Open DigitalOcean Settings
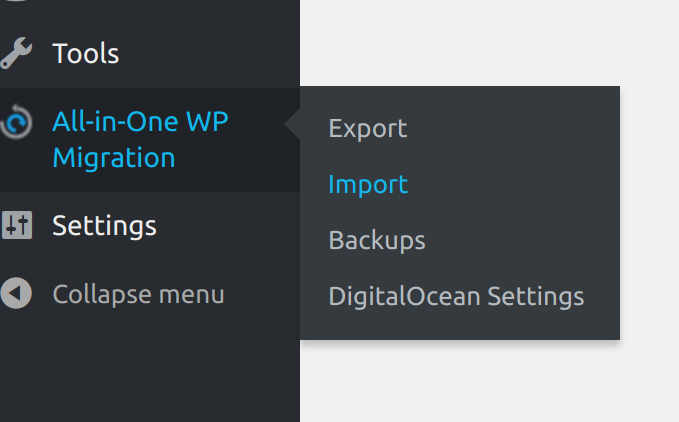Viewport: 679px width, 422px height. 456,296
